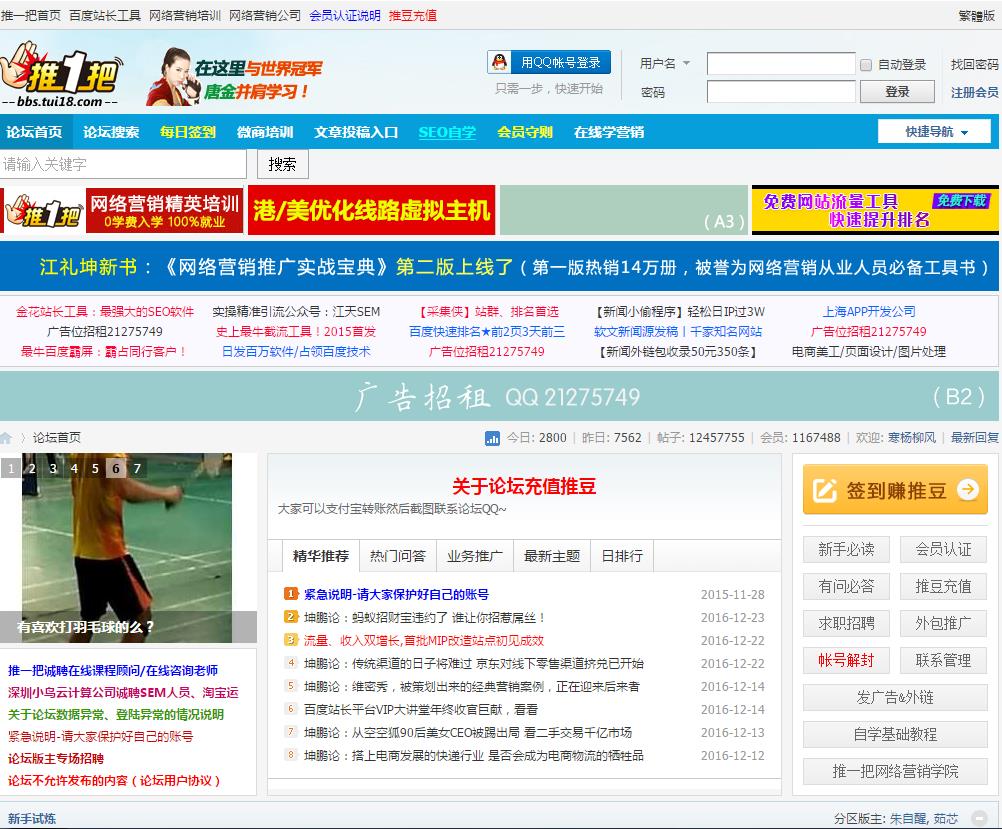Click the 登录 button

click(x=897, y=91)
